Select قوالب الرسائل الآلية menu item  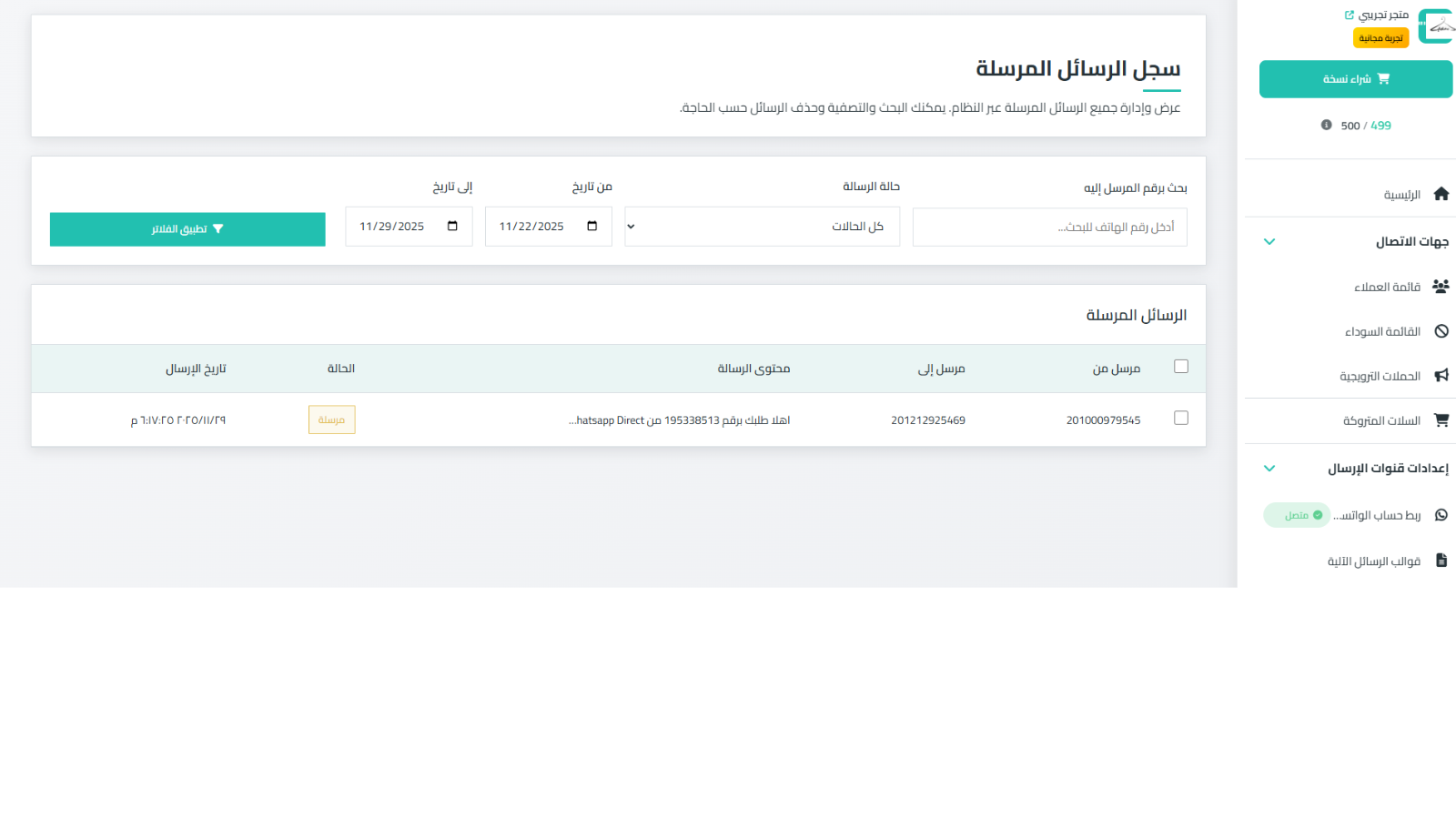pos(1374,561)
